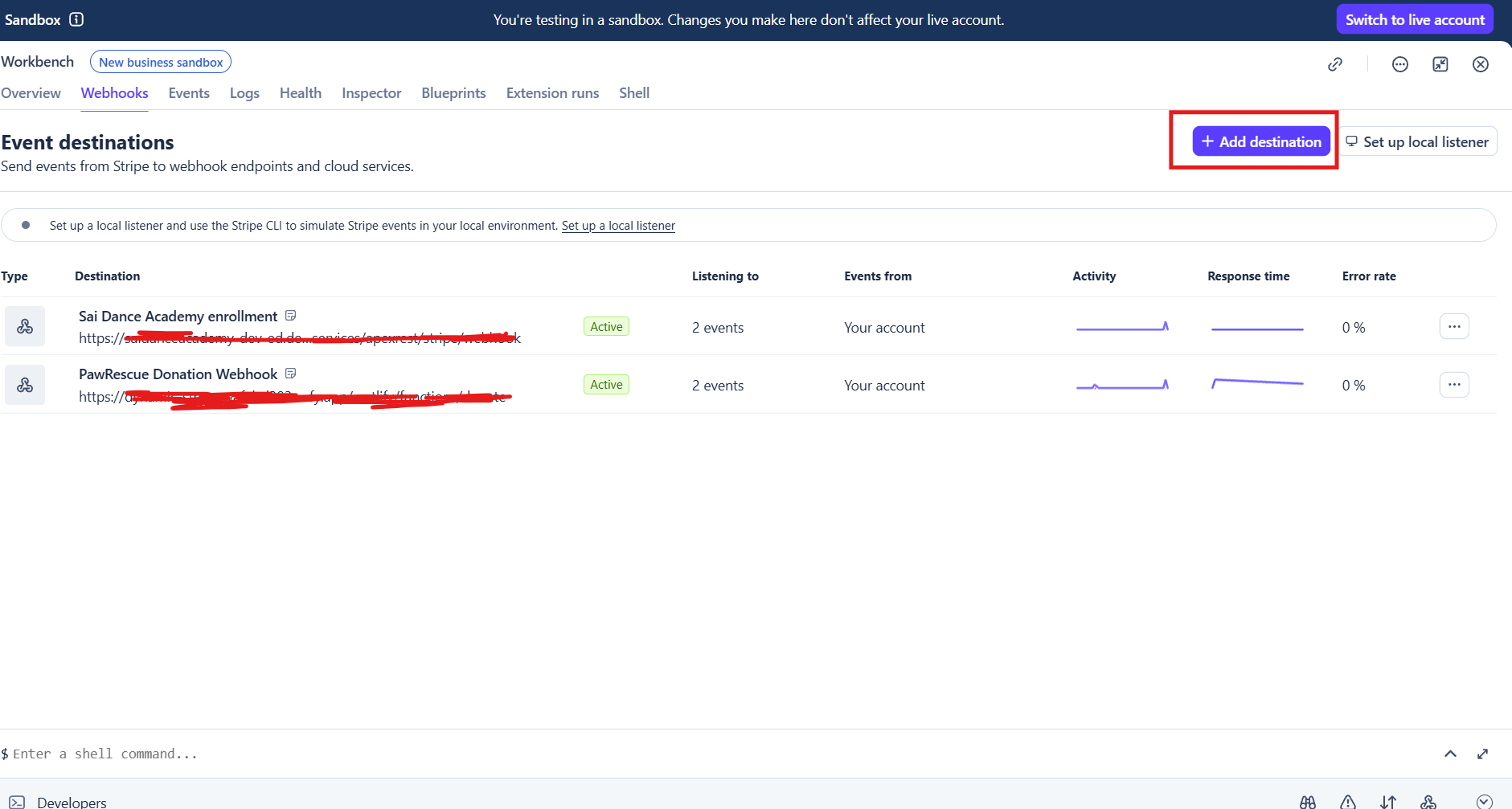The height and width of the screenshot is (809, 1512).
Task: Open actions menu for Sai Dance Academy row
Action: coord(1454,326)
